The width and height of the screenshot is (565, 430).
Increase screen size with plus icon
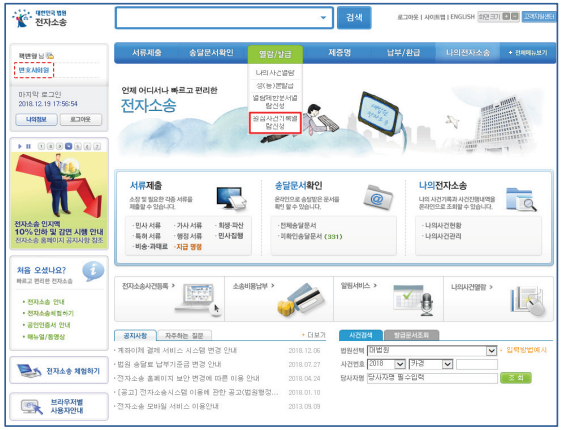pyautogui.click(x=506, y=16)
